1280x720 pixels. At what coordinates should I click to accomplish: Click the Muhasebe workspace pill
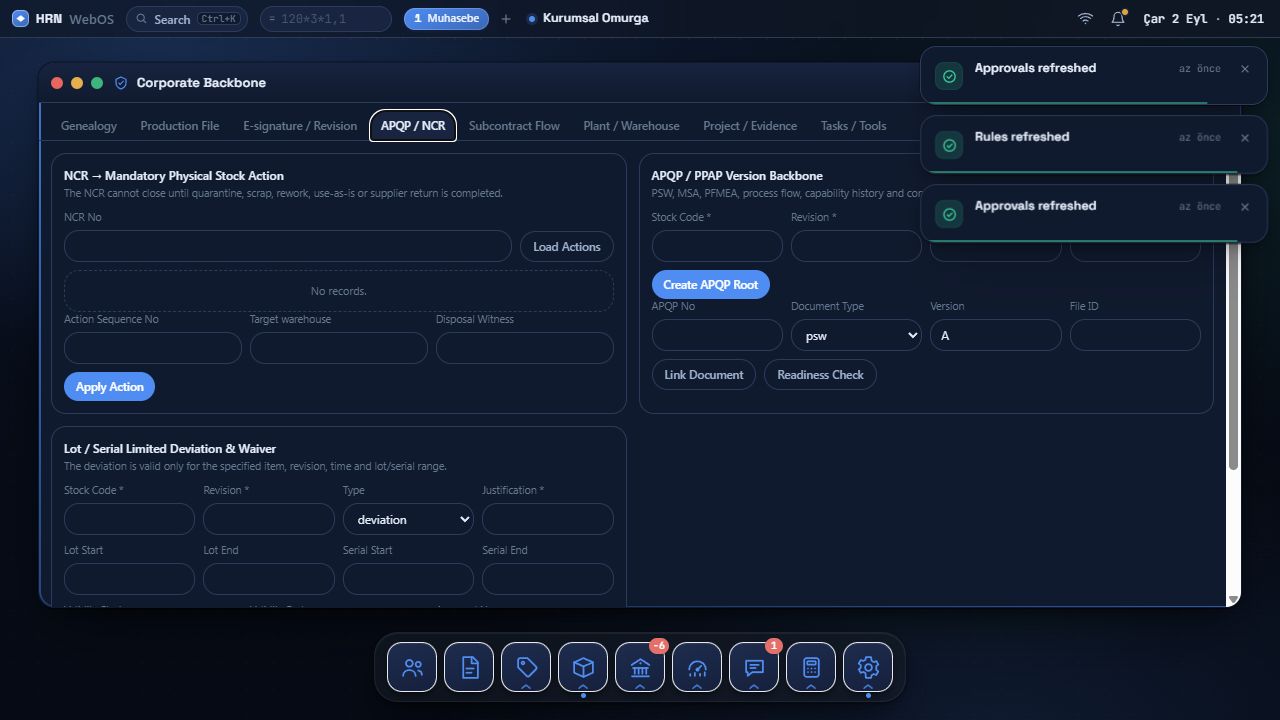point(446,18)
